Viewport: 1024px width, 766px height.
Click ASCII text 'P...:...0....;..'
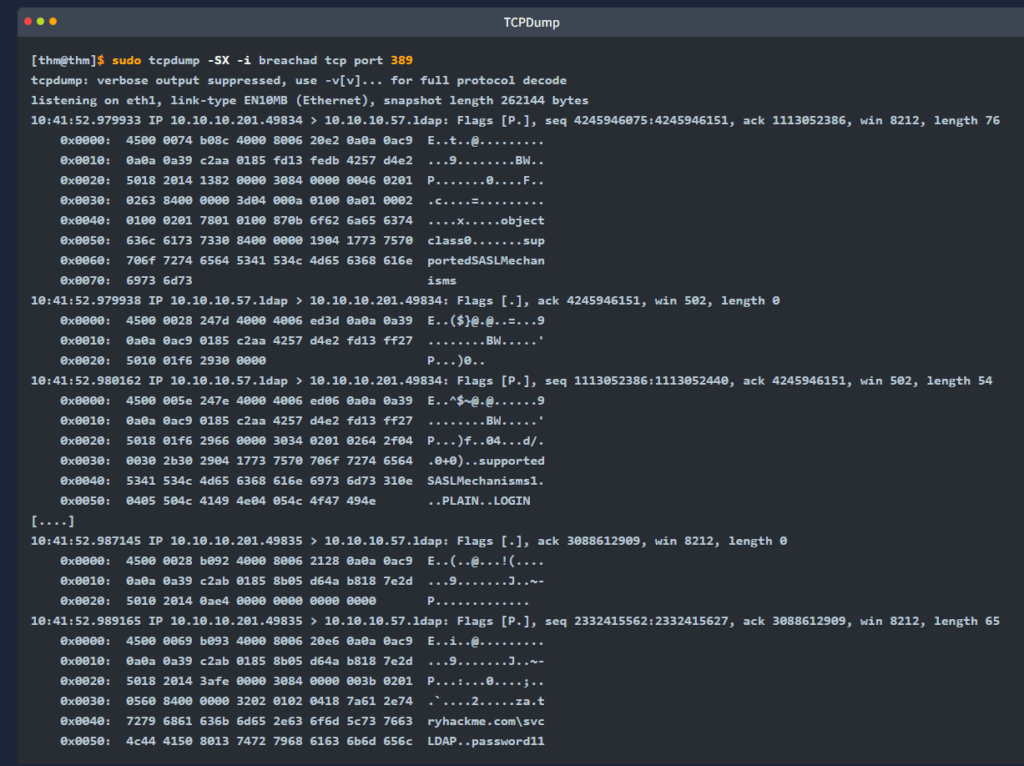click(x=486, y=681)
